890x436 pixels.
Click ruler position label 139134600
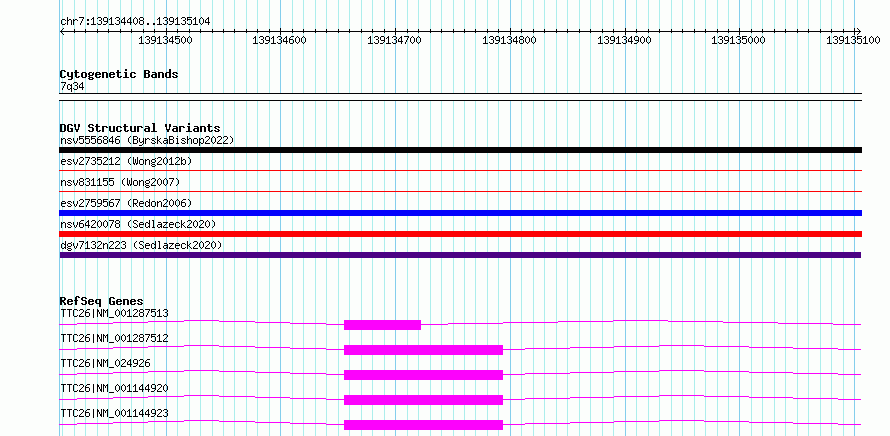click(x=280, y=40)
